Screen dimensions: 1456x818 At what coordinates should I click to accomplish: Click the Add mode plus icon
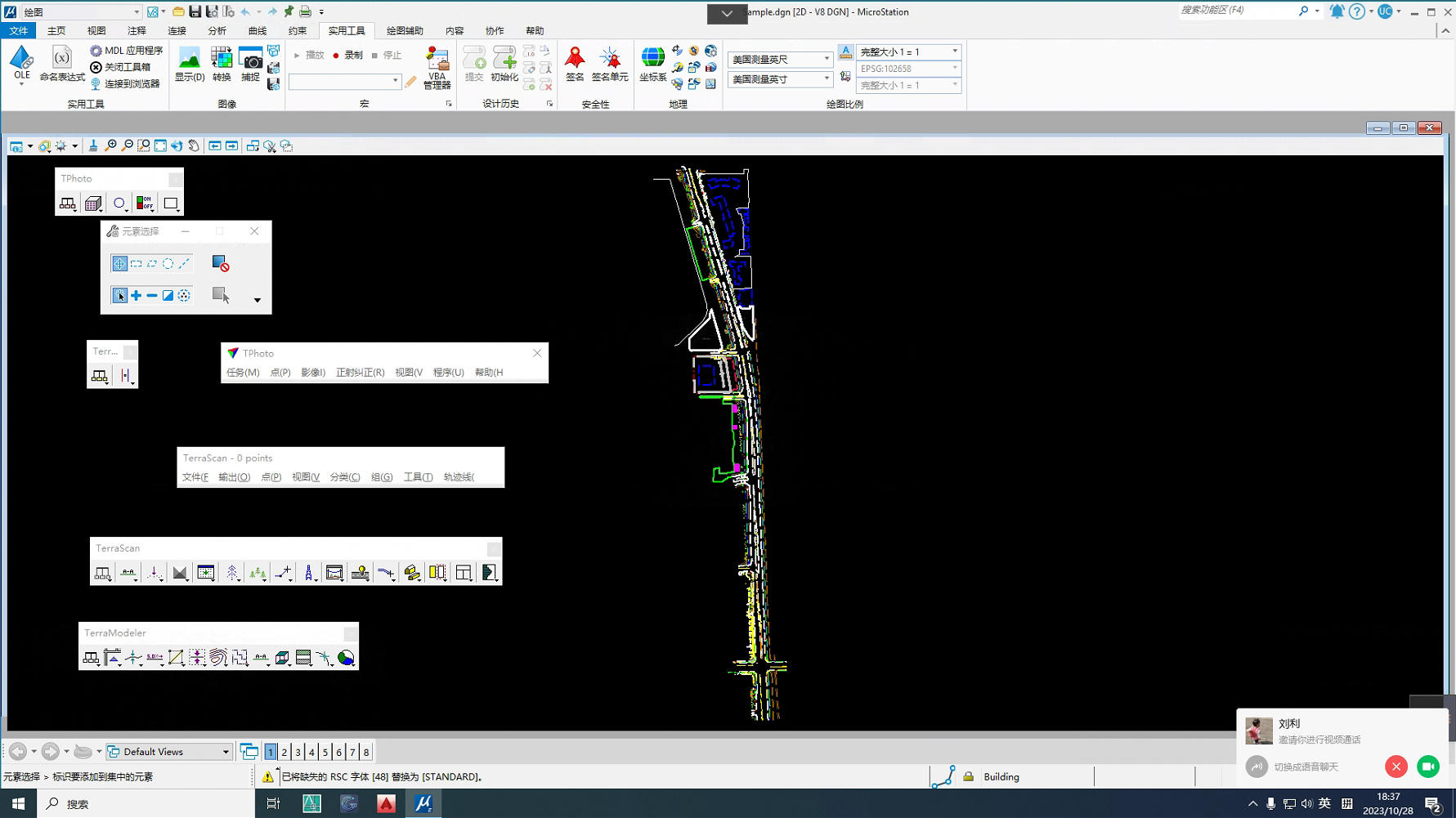tap(136, 295)
